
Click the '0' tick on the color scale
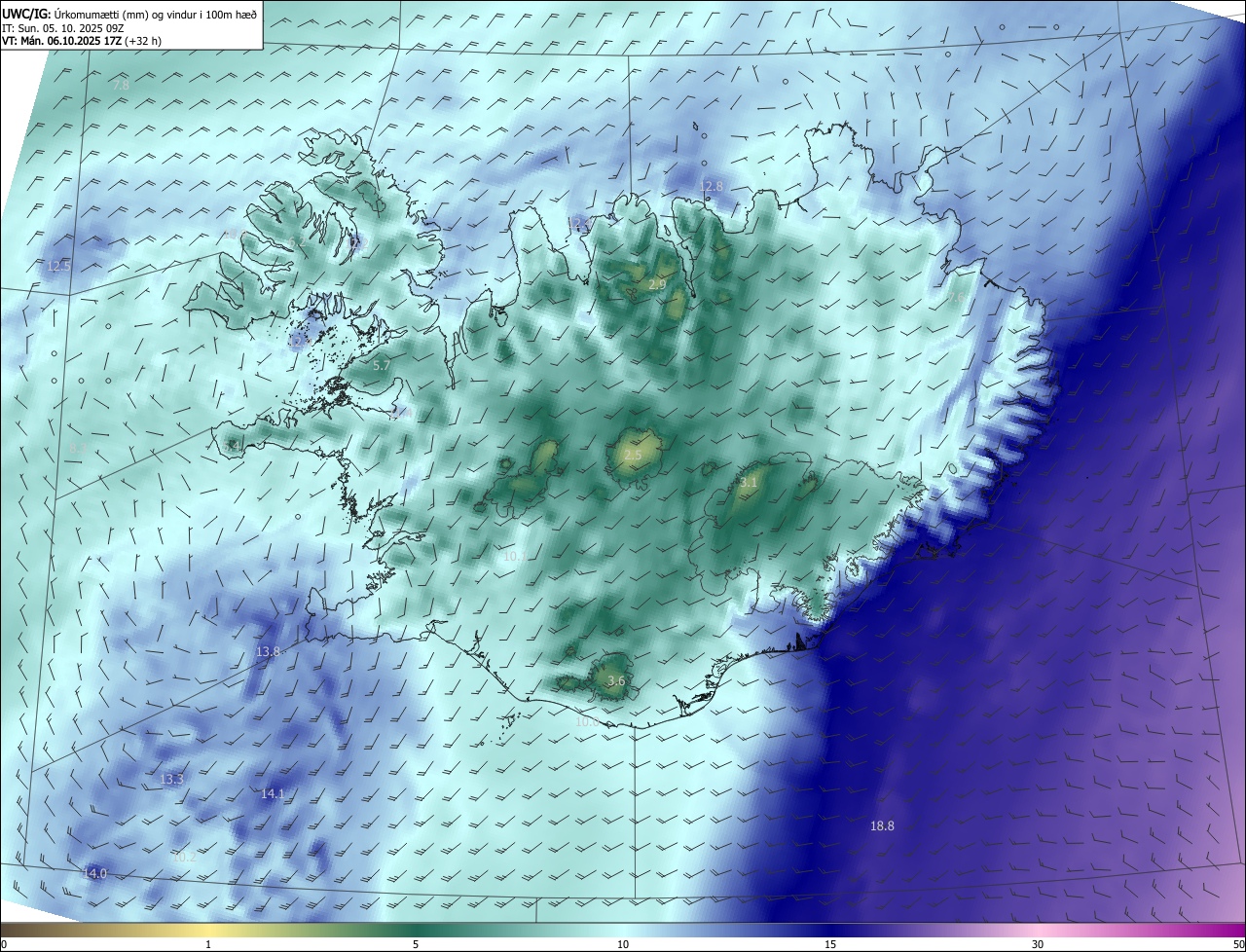(x=4, y=944)
